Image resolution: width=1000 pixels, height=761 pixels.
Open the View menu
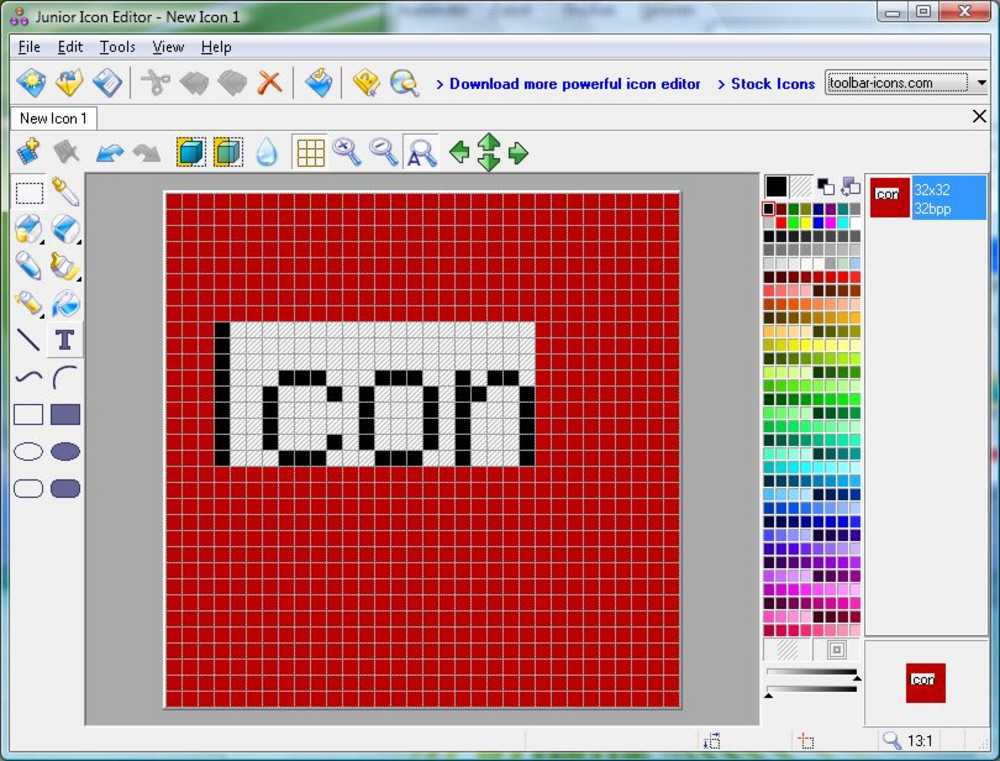click(x=167, y=46)
